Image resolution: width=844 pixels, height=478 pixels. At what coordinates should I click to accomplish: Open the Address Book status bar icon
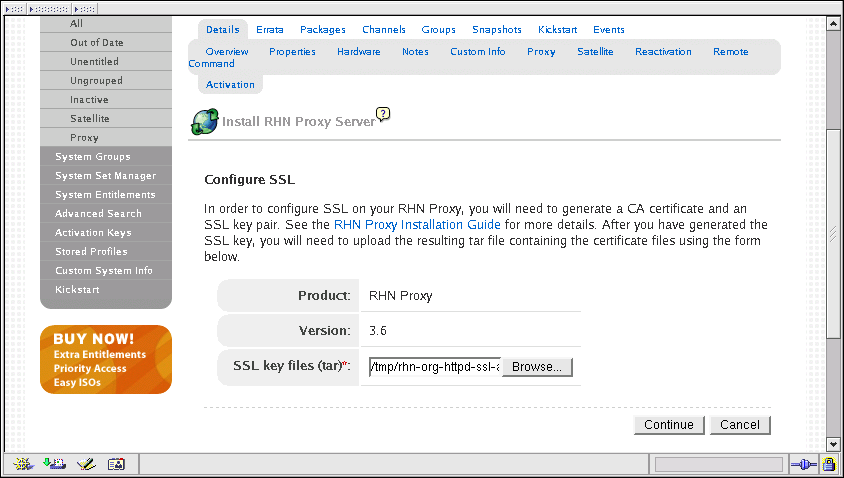click(x=116, y=463)
